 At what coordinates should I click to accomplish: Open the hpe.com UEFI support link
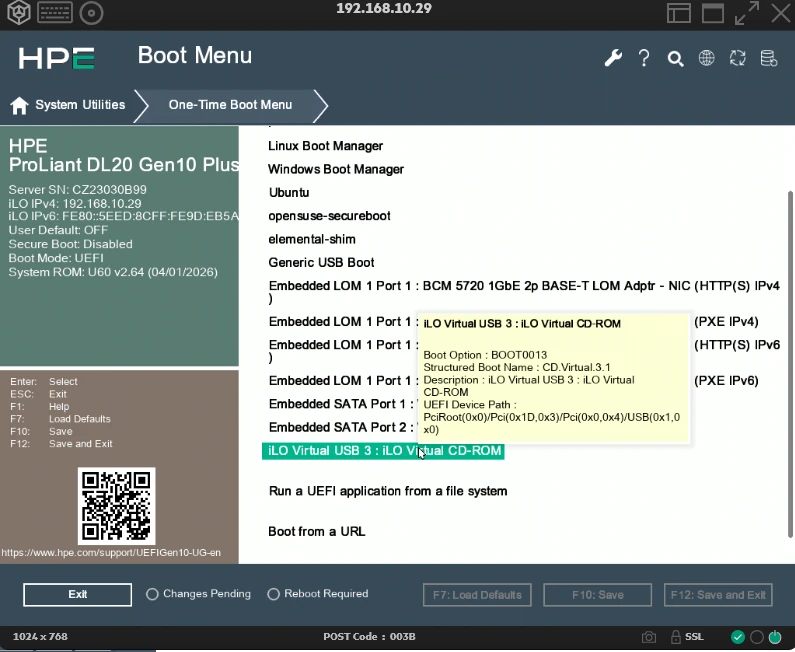click(x=111, y=553)
